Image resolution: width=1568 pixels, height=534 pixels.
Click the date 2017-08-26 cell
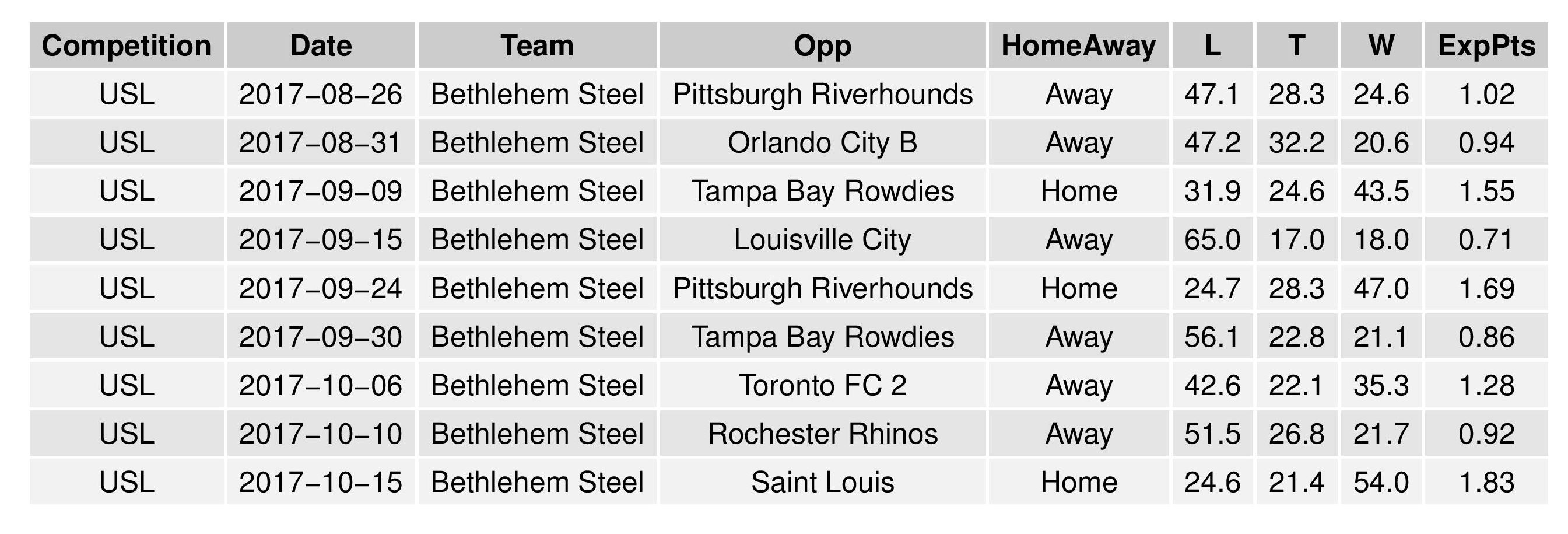click(x=321, y=95)
